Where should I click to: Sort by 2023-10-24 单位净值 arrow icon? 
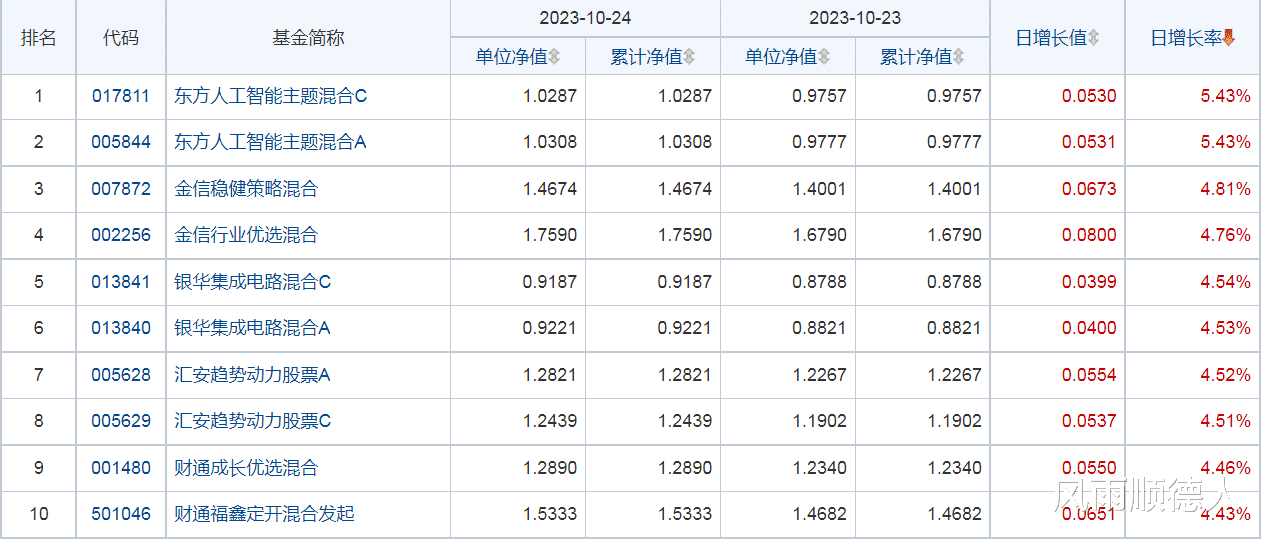coord(554,57)
